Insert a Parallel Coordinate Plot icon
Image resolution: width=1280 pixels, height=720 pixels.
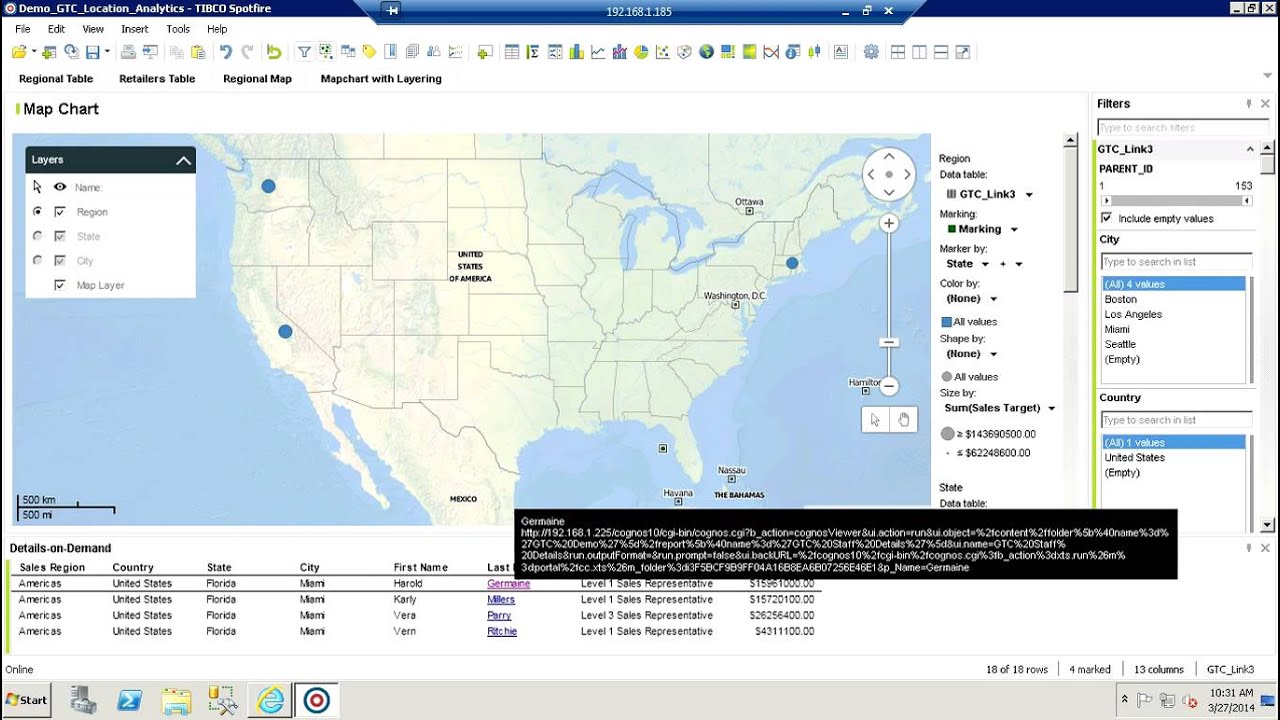pyautogui.click(x=771, y=52)
